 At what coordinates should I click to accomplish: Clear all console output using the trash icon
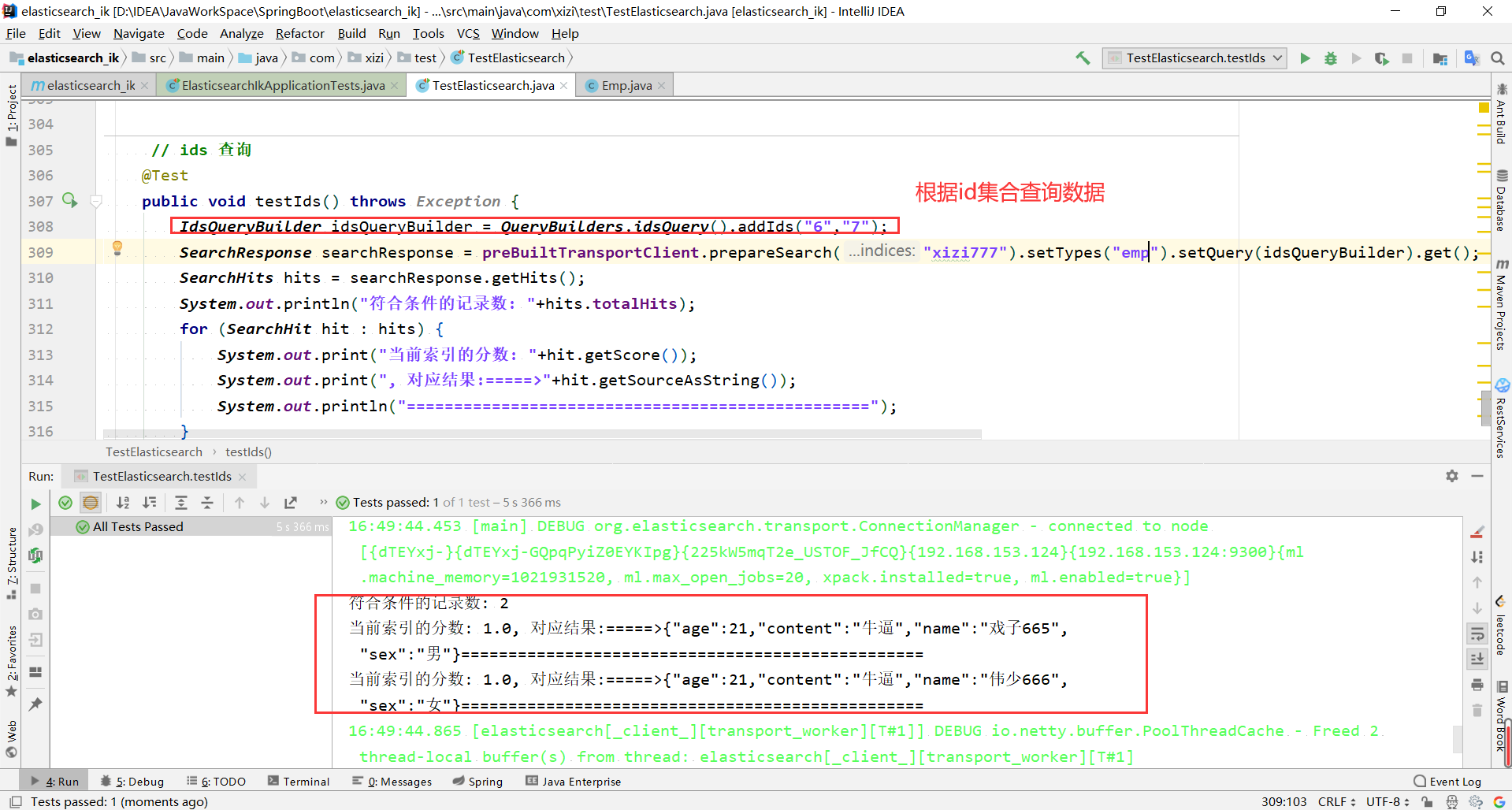1477,710
